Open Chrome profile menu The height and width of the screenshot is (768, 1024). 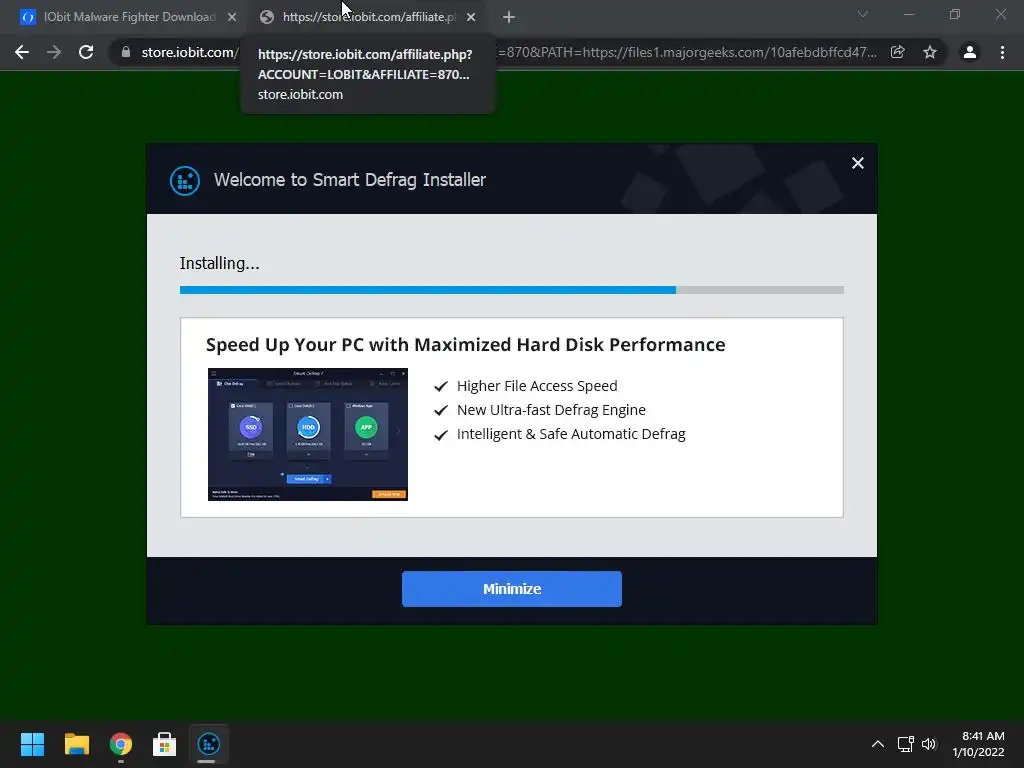coord(970,52)
